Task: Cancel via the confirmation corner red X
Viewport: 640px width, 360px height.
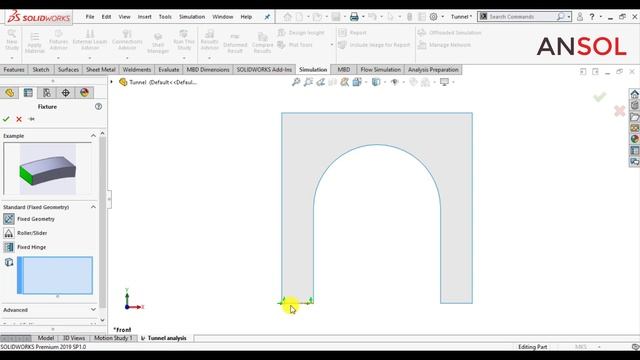Action: click(x=620, y=111)
